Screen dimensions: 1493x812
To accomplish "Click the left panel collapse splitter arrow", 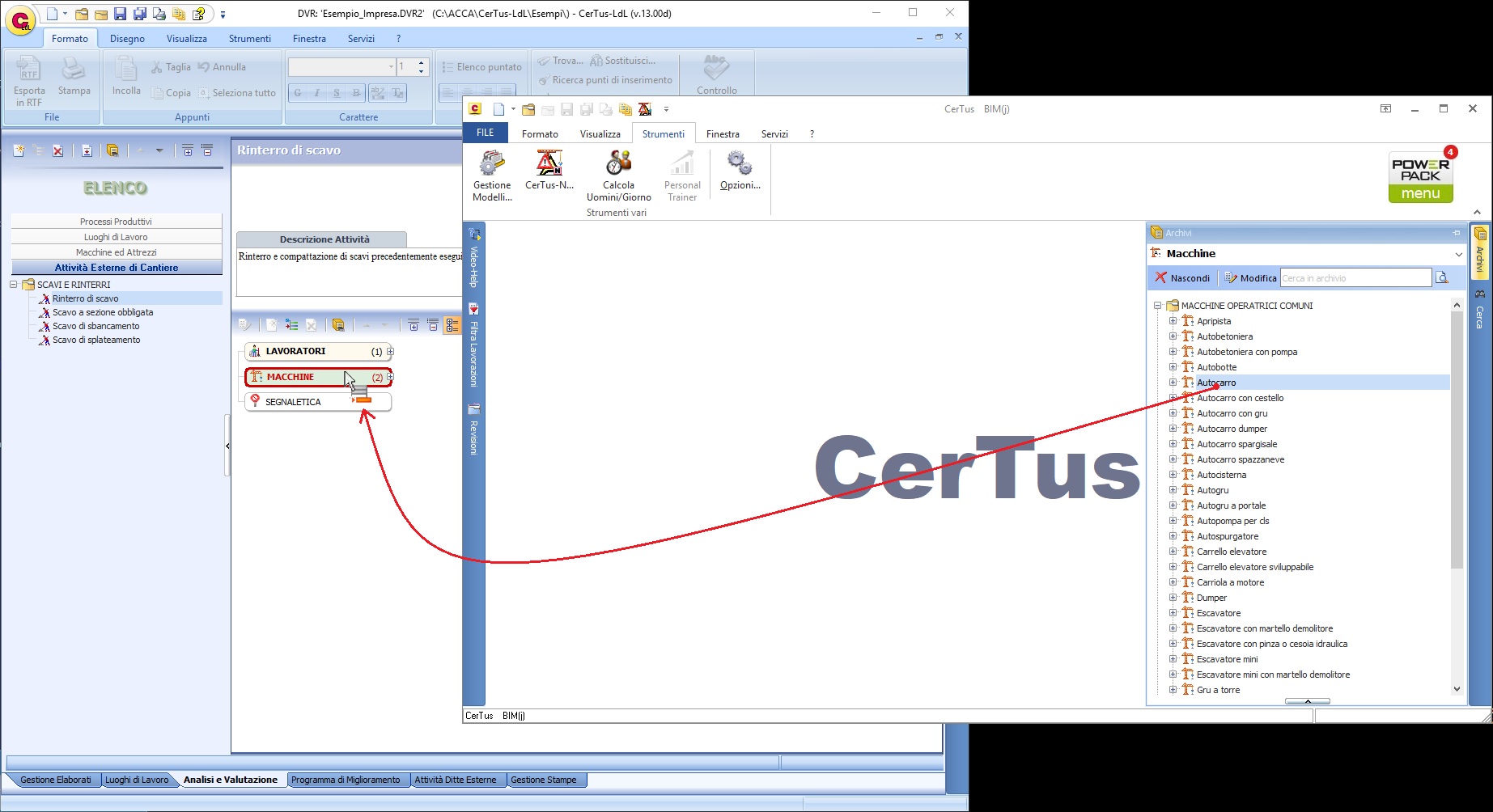I will (227, 446).
